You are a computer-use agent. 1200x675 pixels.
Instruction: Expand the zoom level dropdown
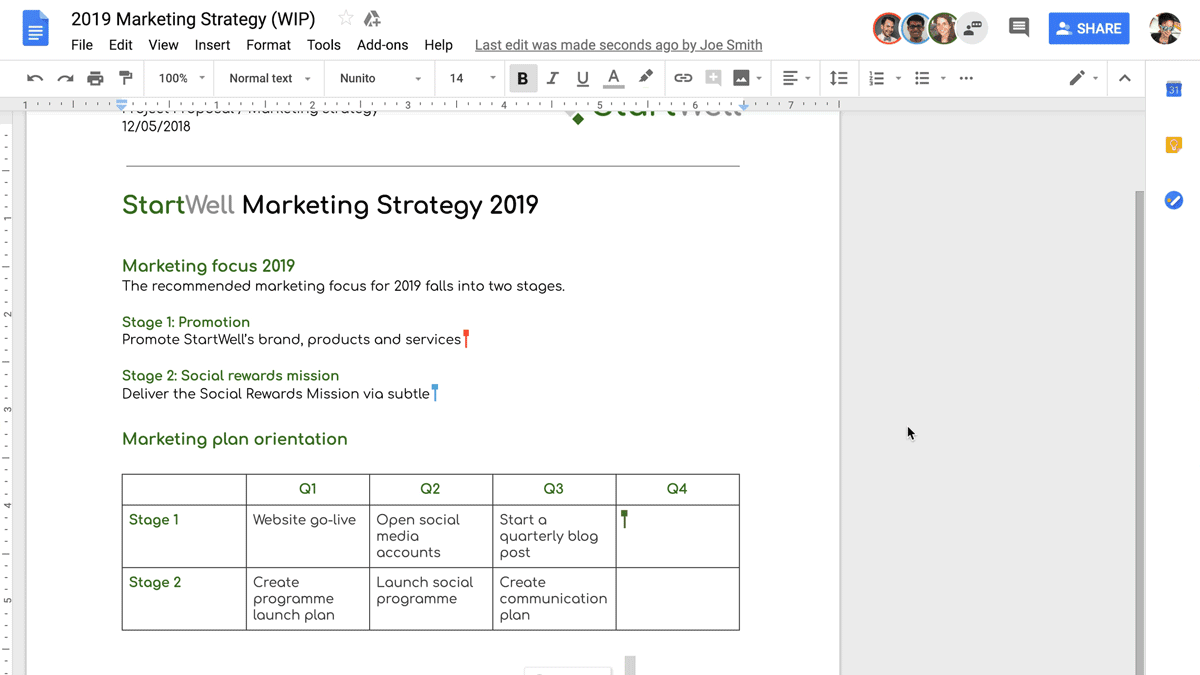[x=180, y=78]
